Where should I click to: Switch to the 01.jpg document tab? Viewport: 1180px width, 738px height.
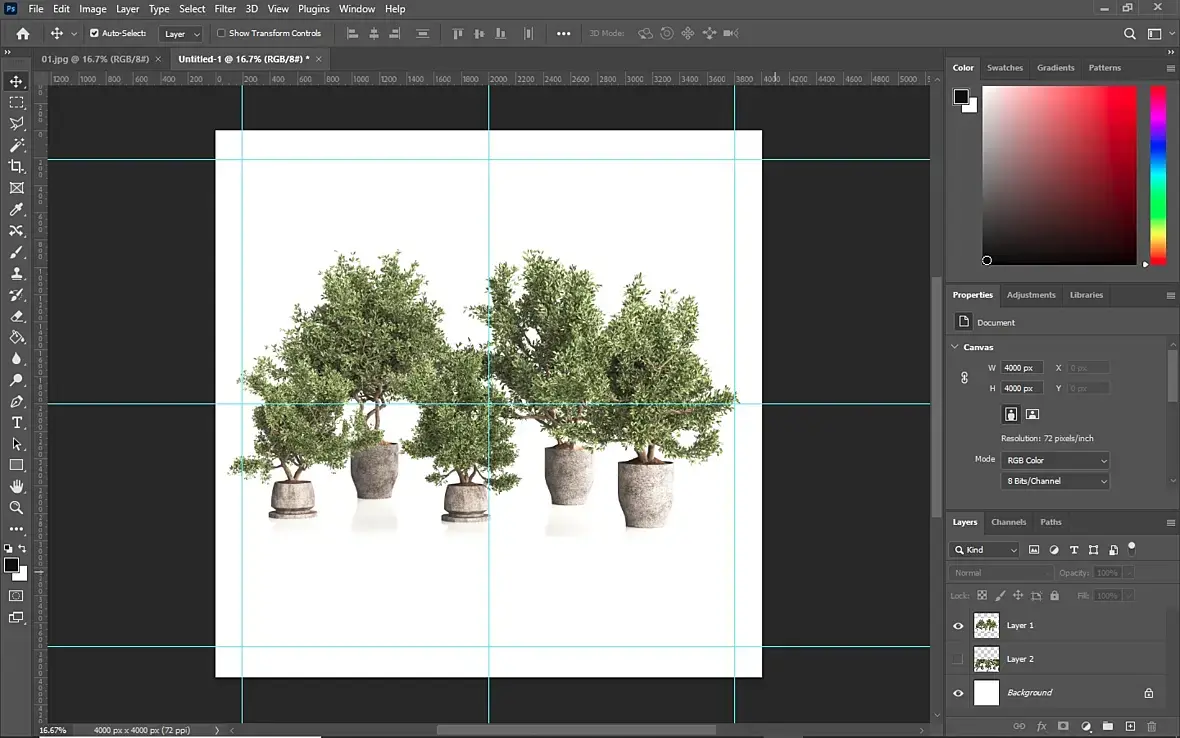pyautogui.click(x=95, y=59)
